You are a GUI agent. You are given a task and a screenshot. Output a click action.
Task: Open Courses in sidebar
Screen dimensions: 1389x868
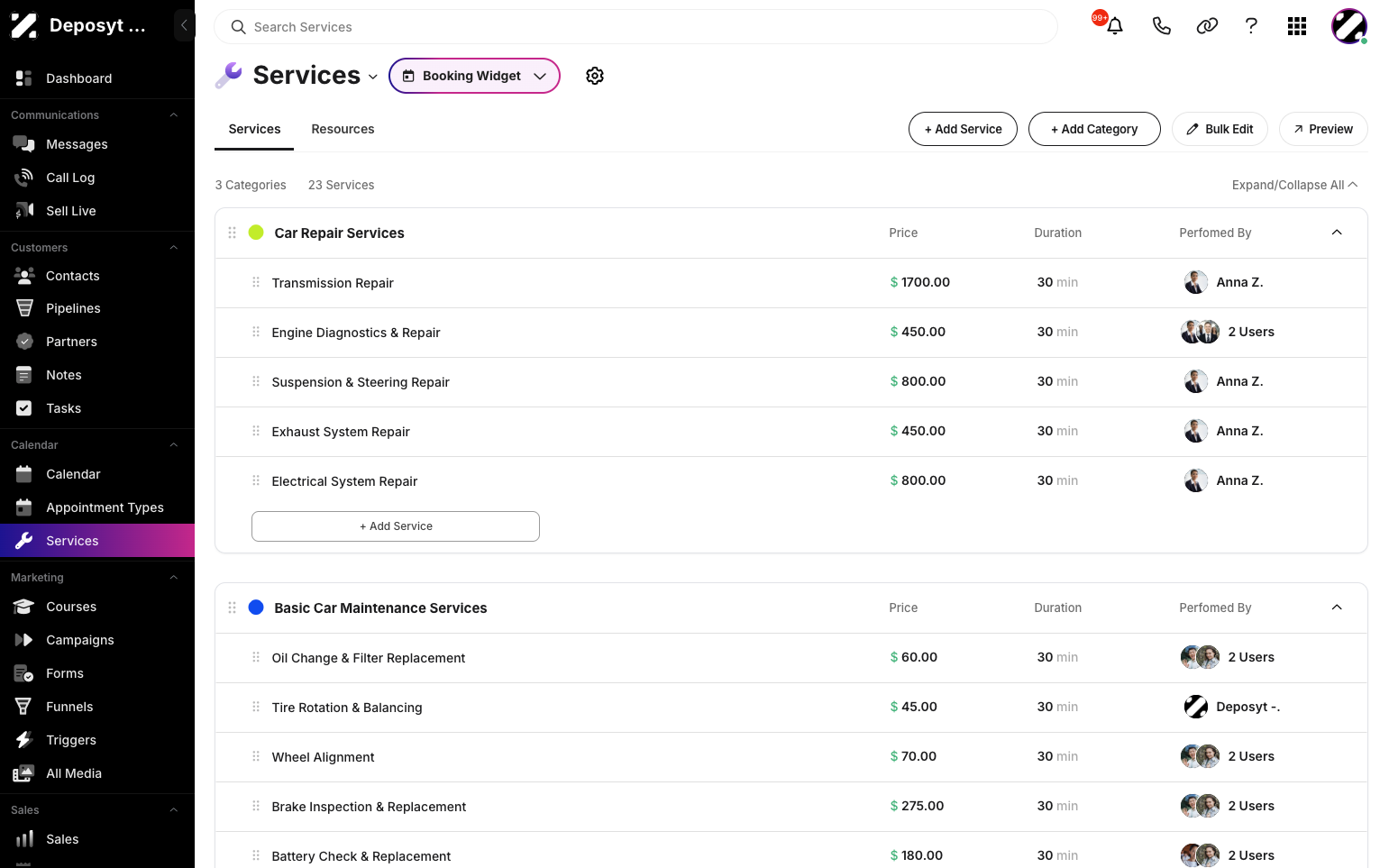pos(97,607)
